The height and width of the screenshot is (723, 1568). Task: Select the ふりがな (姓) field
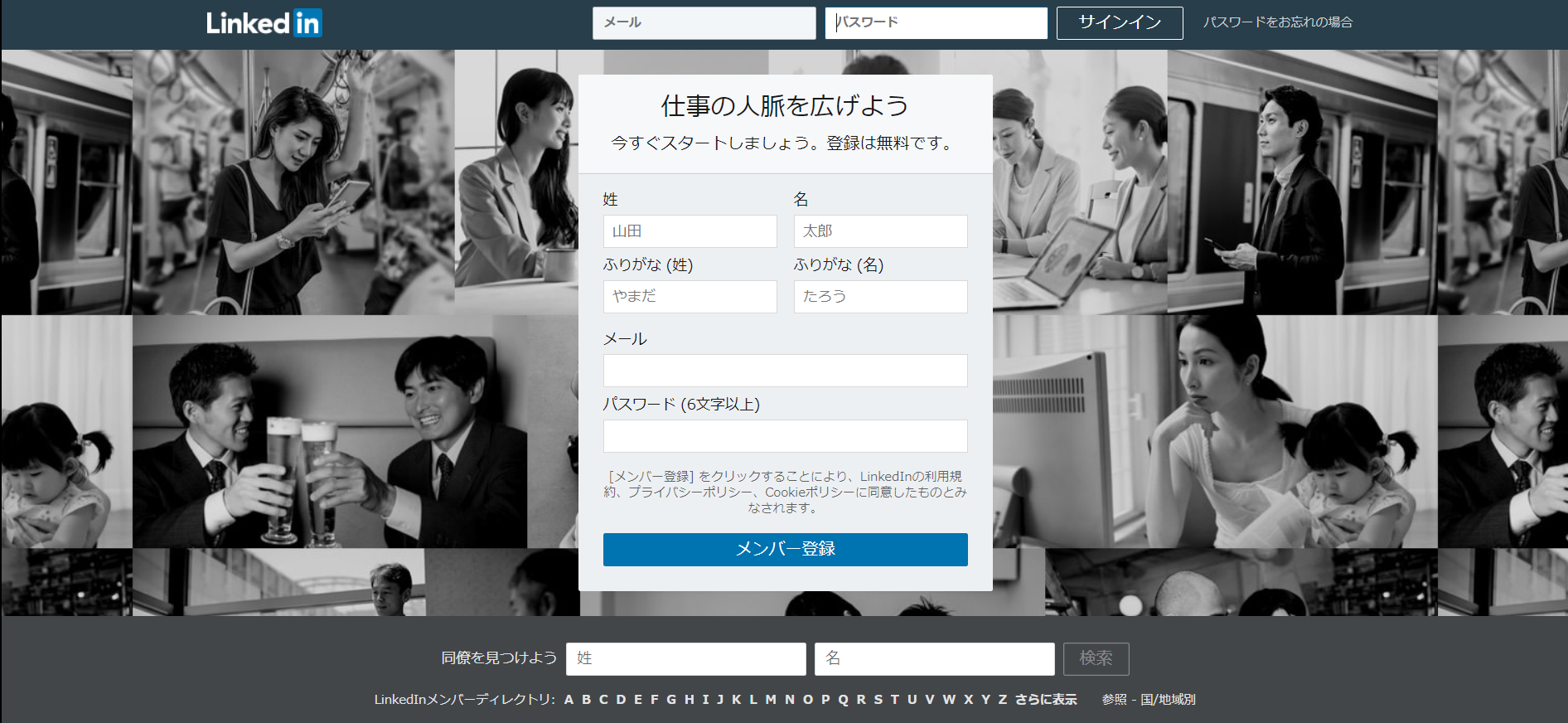tap(690, 297)
